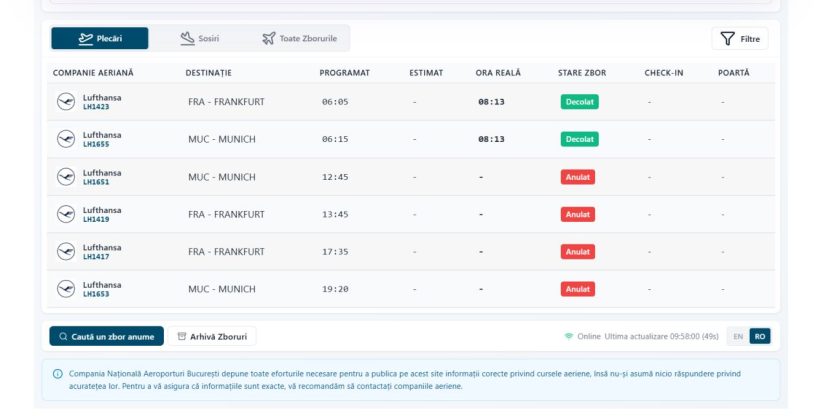The height and width of the screenshot is (420, 826).
Task: Select the flight number LH1653 link
Action: 96,294
